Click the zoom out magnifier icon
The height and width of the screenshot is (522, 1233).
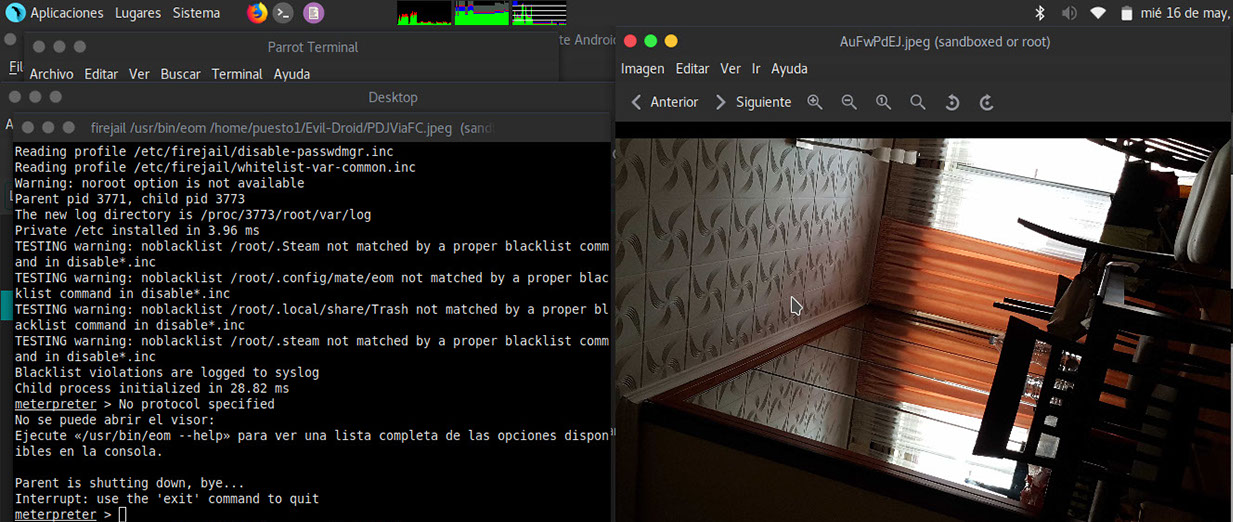849,102
